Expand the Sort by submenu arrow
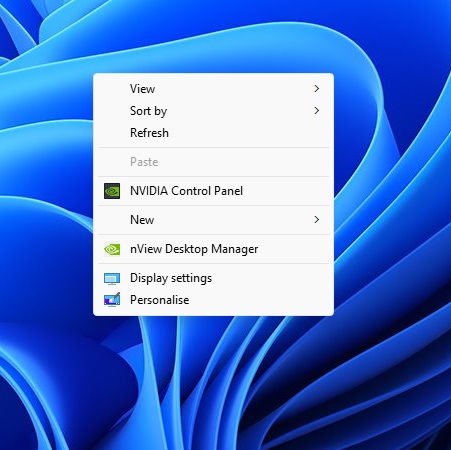 pos(317,111)
